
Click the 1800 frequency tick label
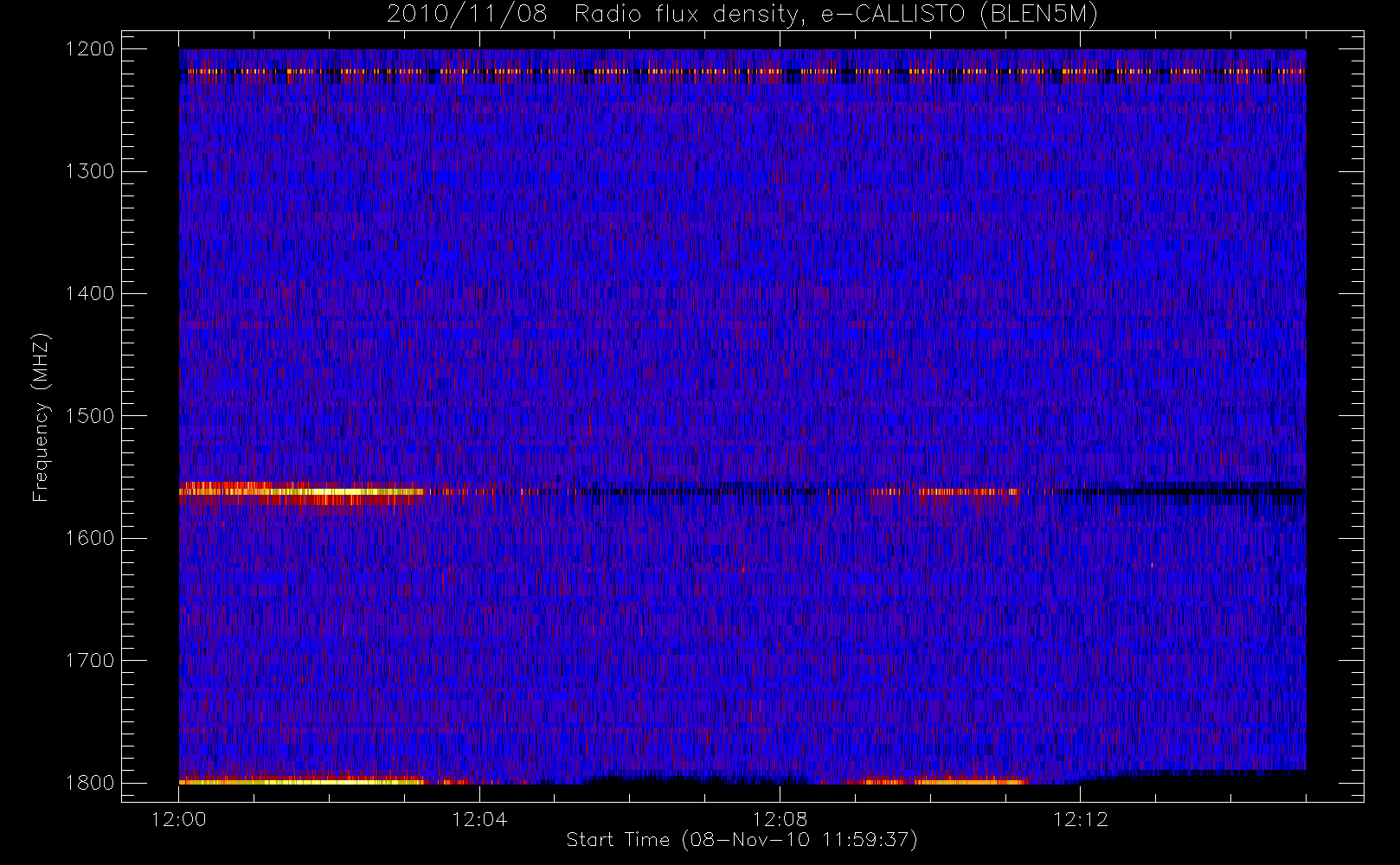pos(90,783)
